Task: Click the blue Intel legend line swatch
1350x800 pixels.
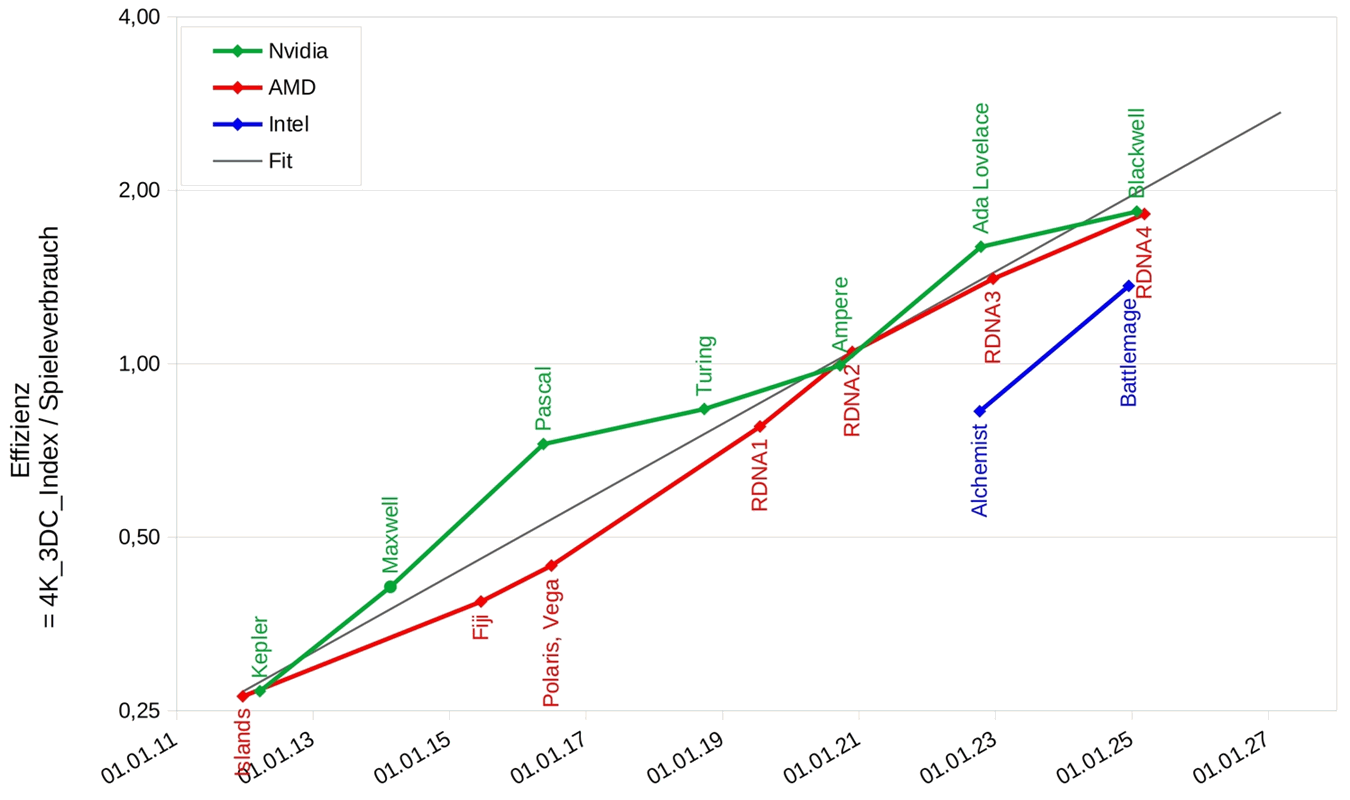Action: [x=237, y=124]
